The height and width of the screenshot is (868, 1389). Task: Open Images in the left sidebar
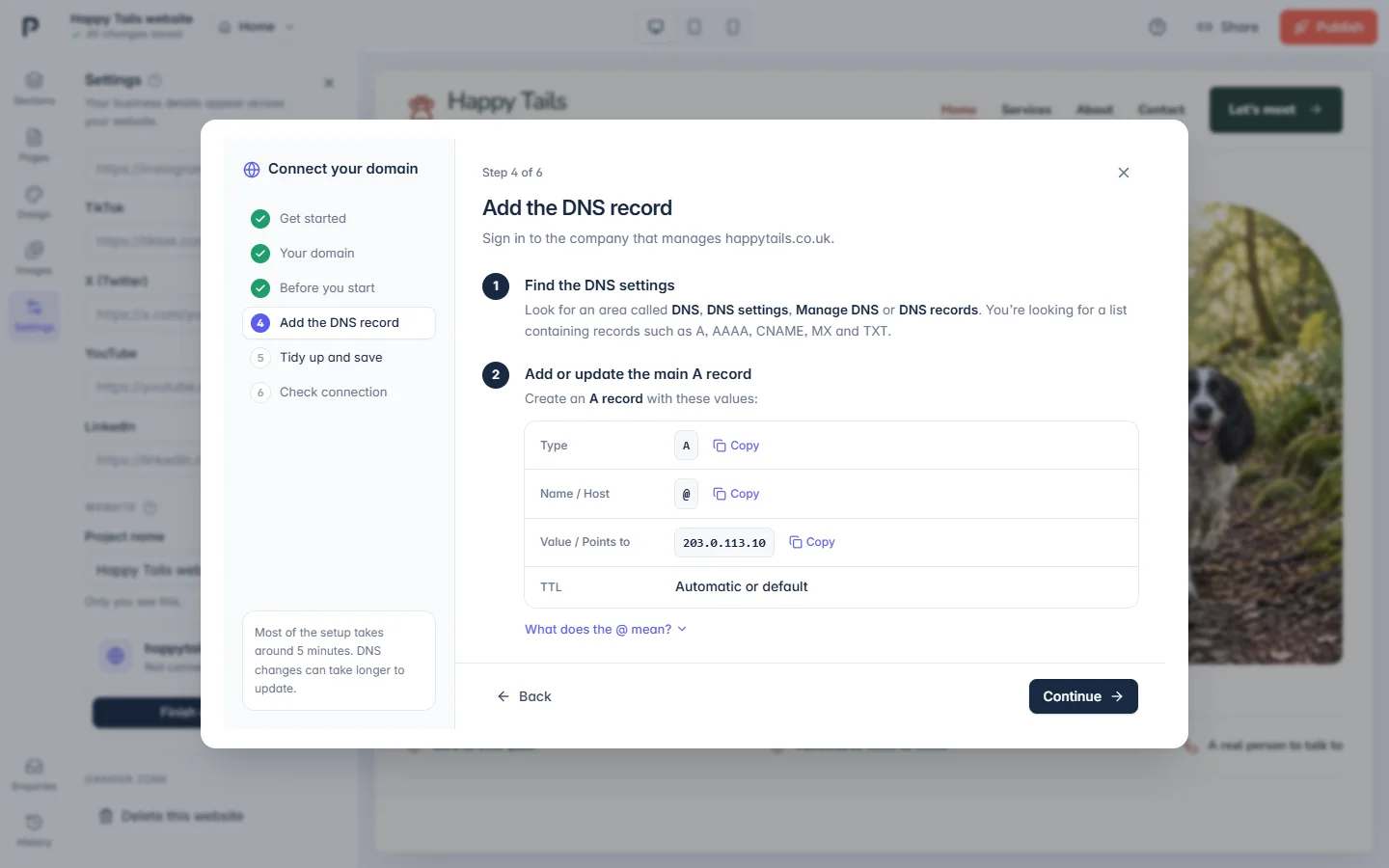coord(34,258)
